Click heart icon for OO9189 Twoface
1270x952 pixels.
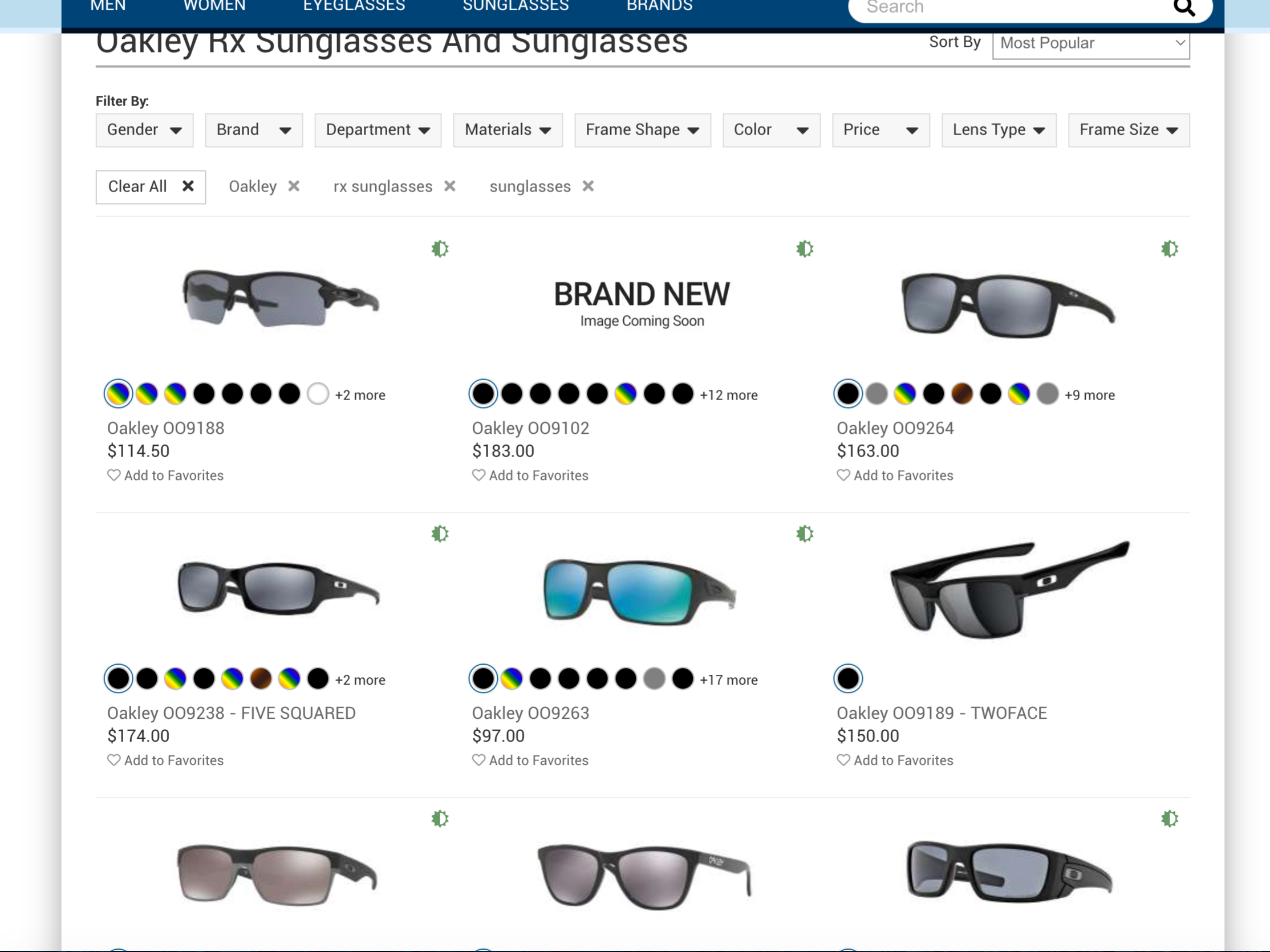point(843,760)
